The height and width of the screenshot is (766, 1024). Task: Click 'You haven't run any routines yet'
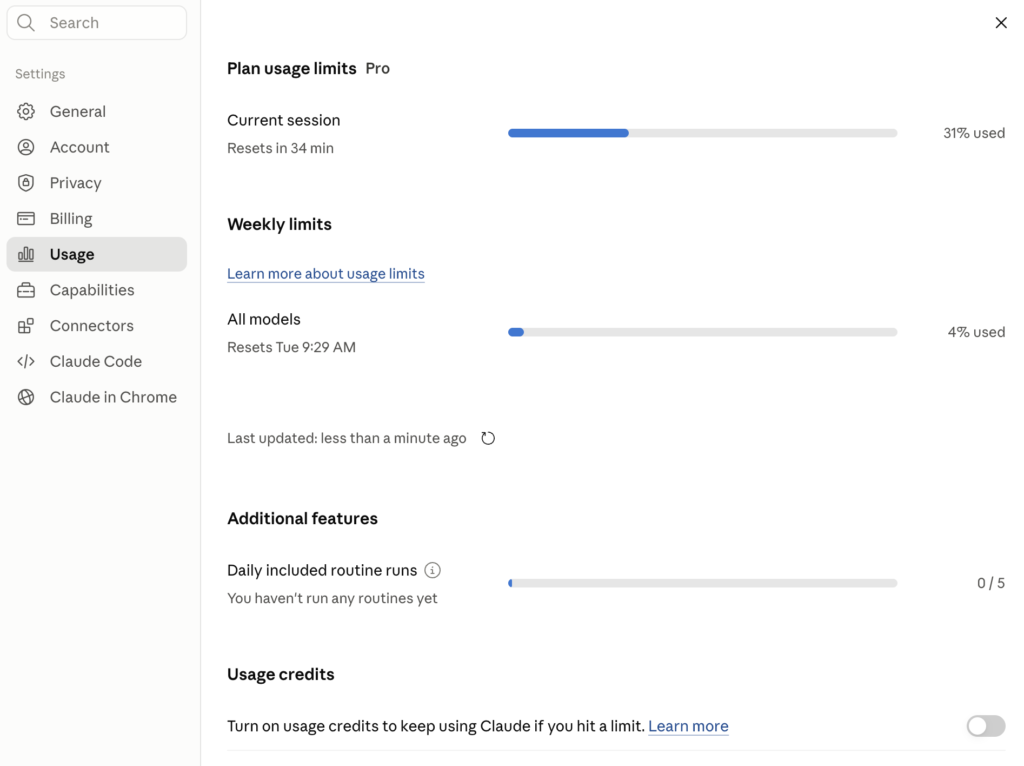[332, 598]
